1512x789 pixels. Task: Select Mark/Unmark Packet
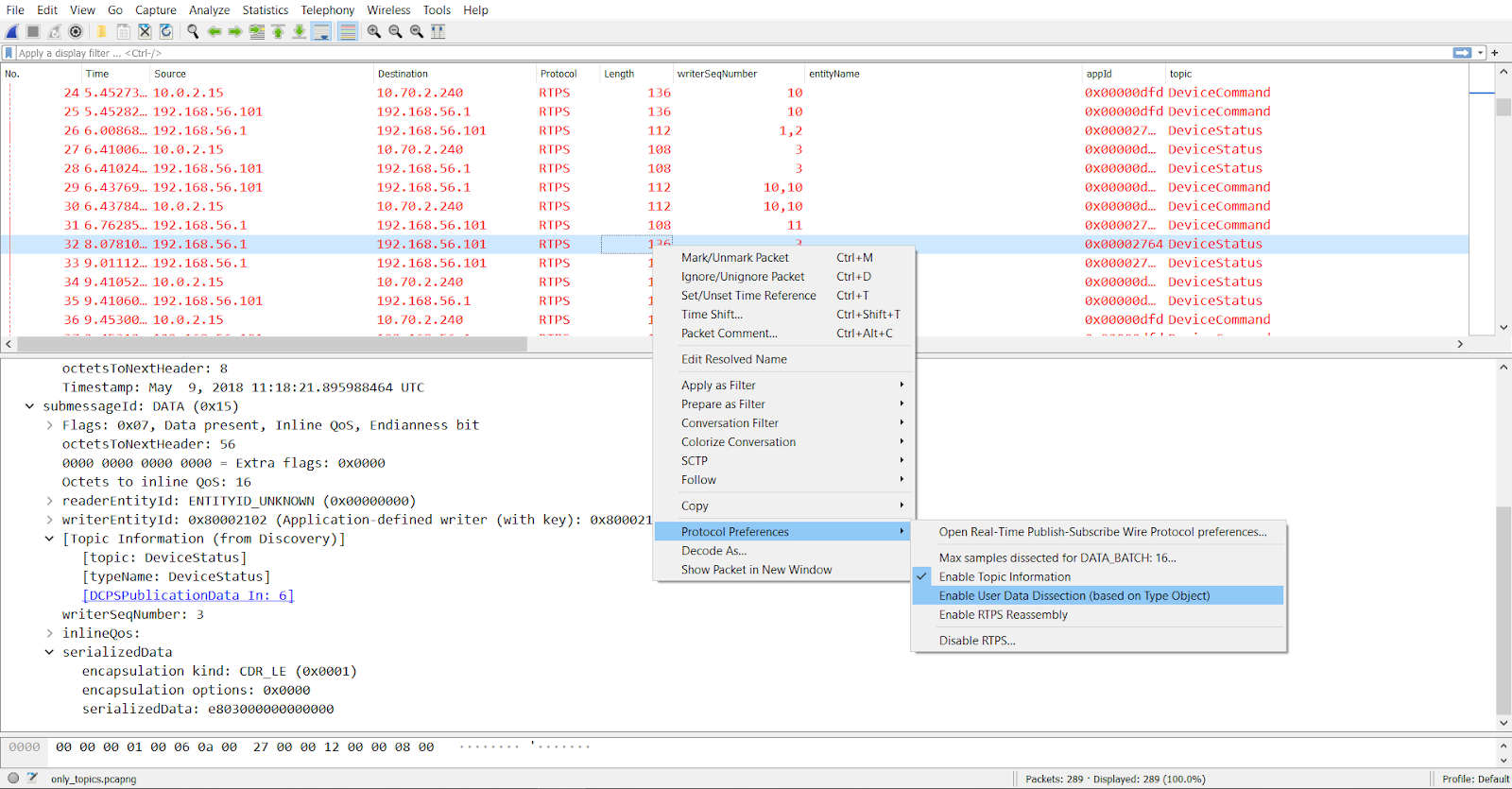coord(784,257)
